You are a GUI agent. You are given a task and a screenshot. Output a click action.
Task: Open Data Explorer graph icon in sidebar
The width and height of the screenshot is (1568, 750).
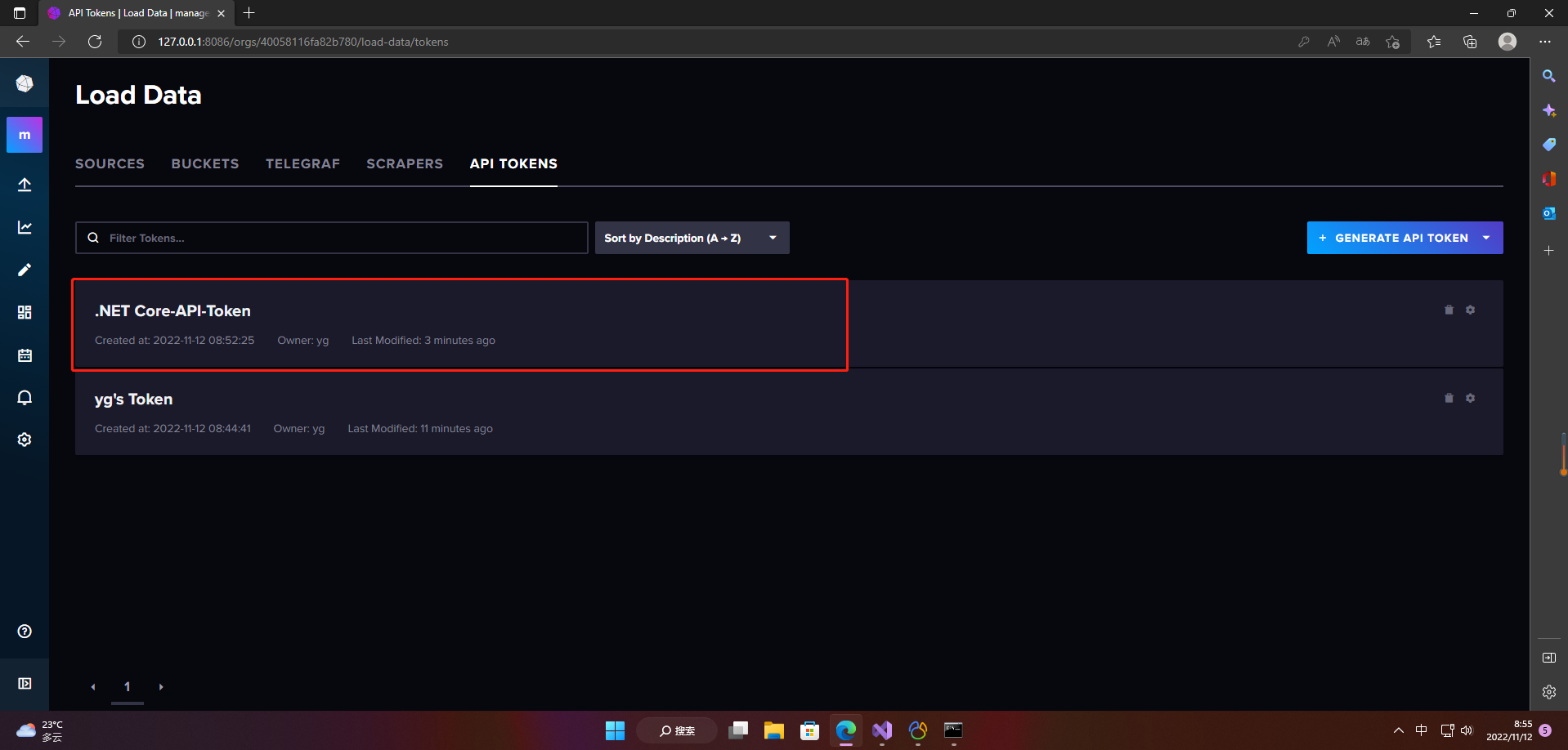coord(25,227)
